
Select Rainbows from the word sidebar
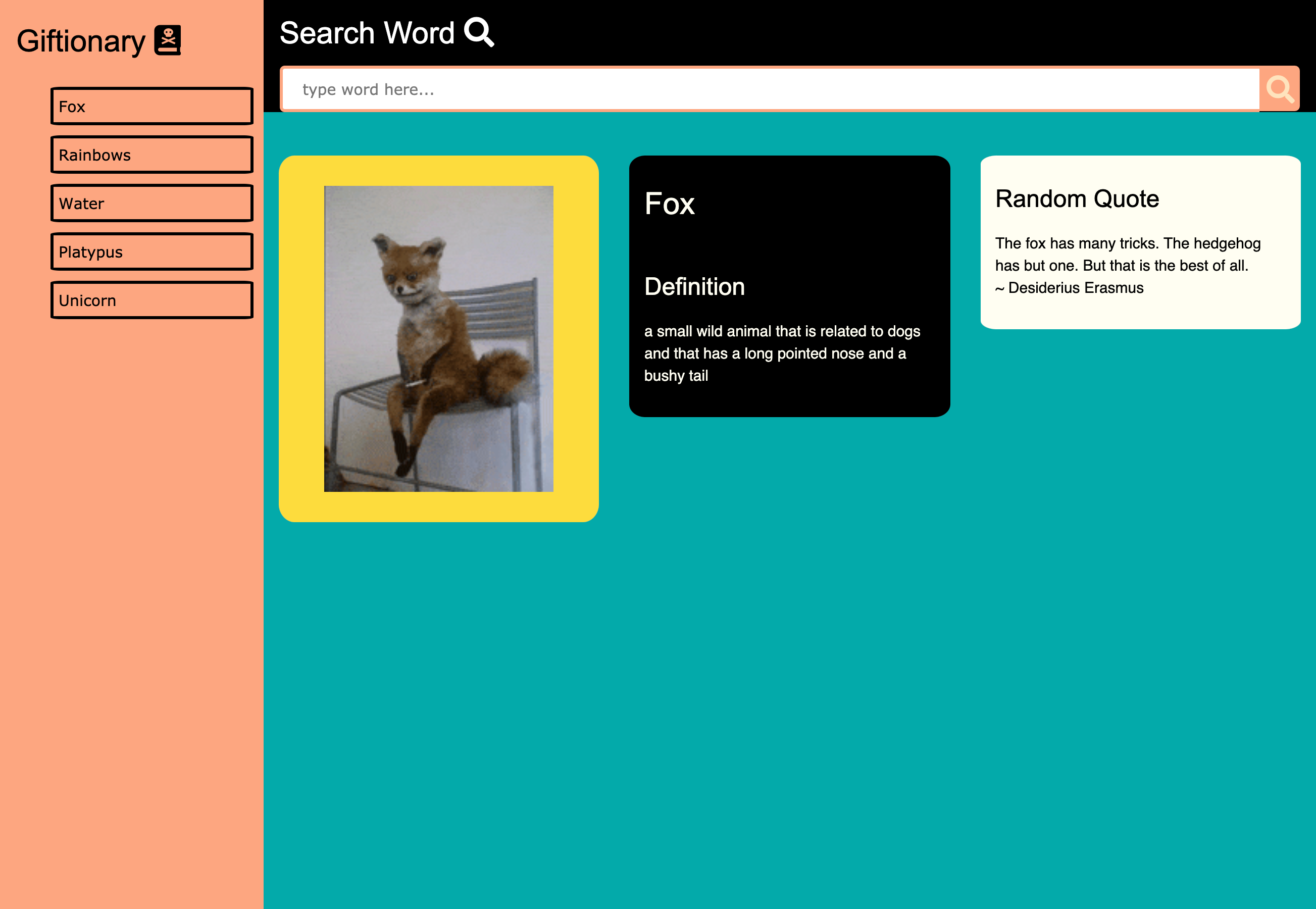pyautogui.click(x=151, y=155)
